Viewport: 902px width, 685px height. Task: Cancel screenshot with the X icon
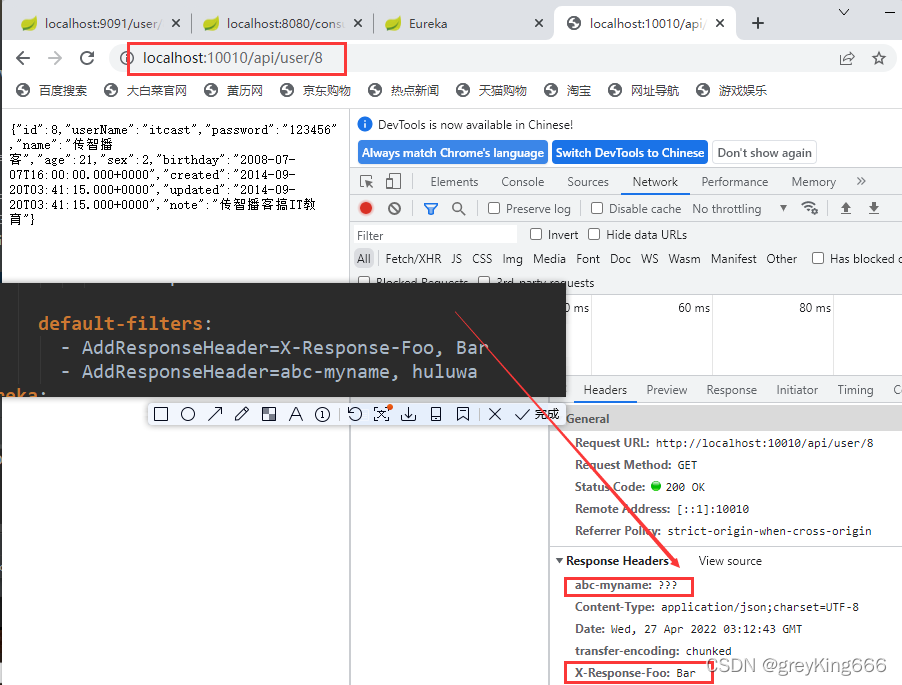(495, 414)
